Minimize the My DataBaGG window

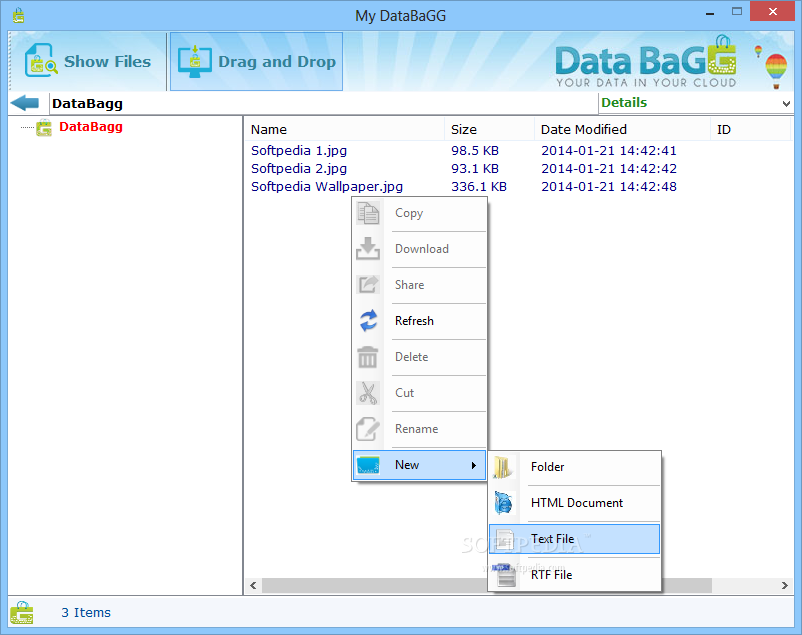coord(709,14)
